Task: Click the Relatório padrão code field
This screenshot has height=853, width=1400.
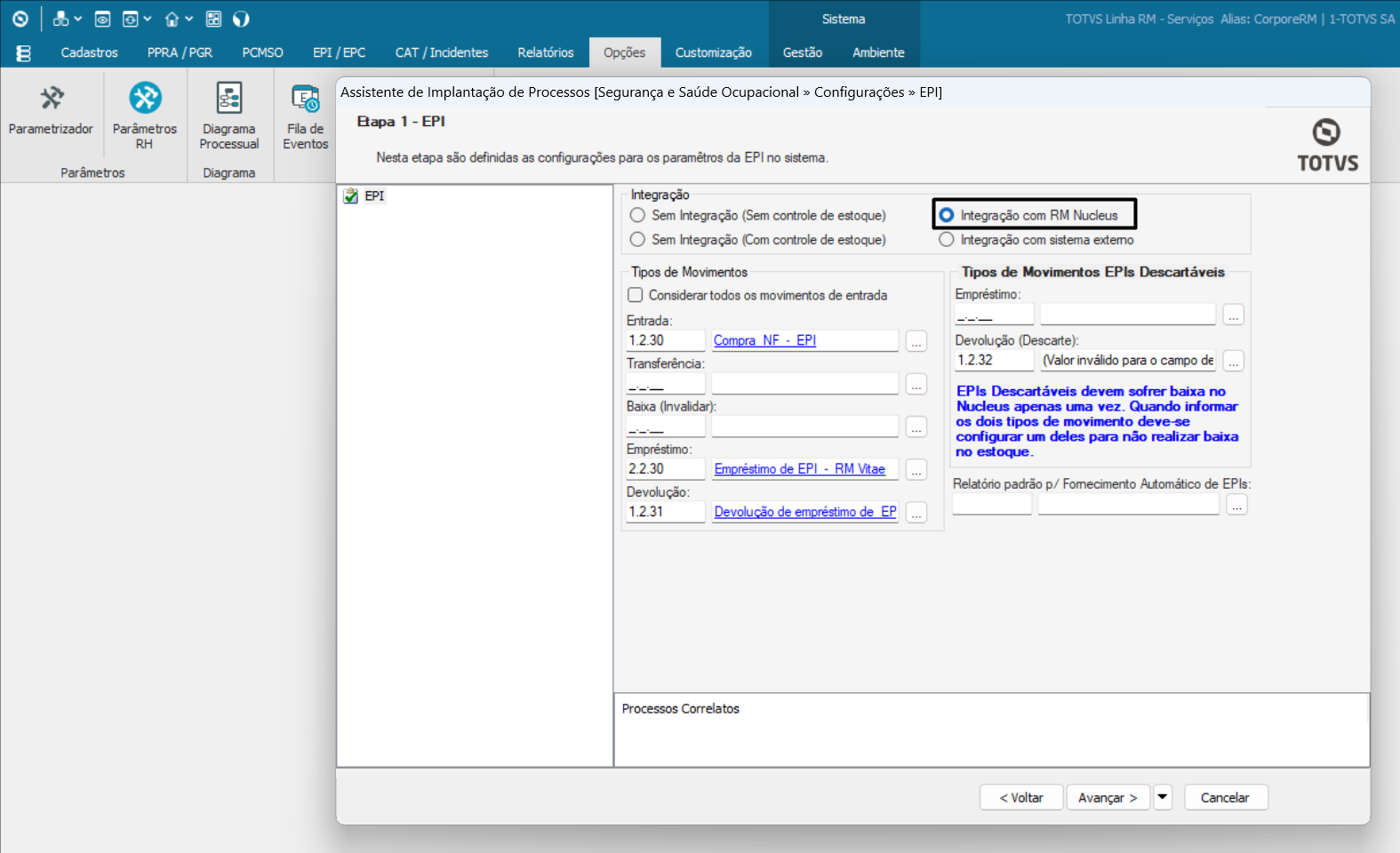Action: point(992,504)
